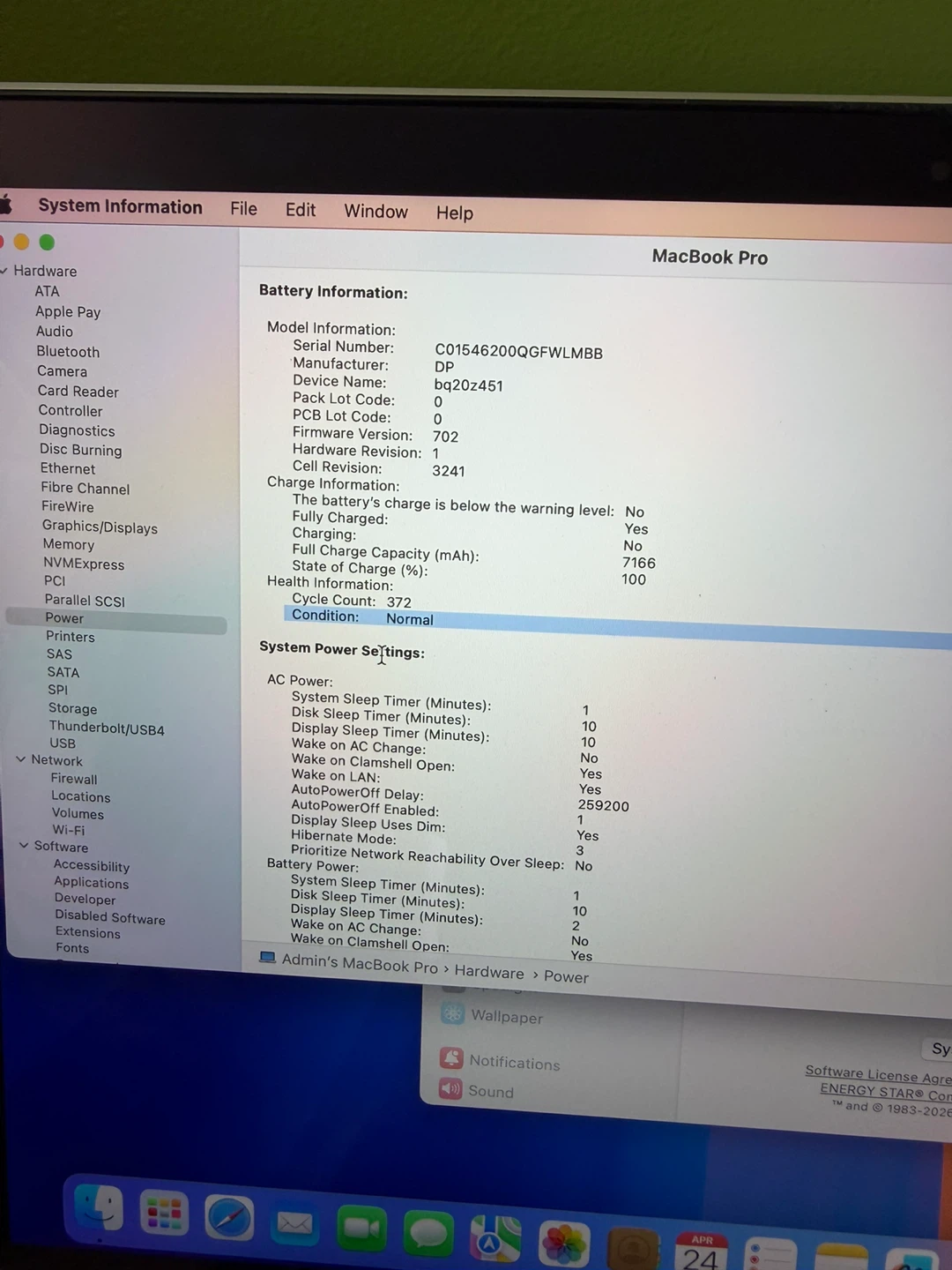Select Disc Burning in the sidebar

point(80,450)
